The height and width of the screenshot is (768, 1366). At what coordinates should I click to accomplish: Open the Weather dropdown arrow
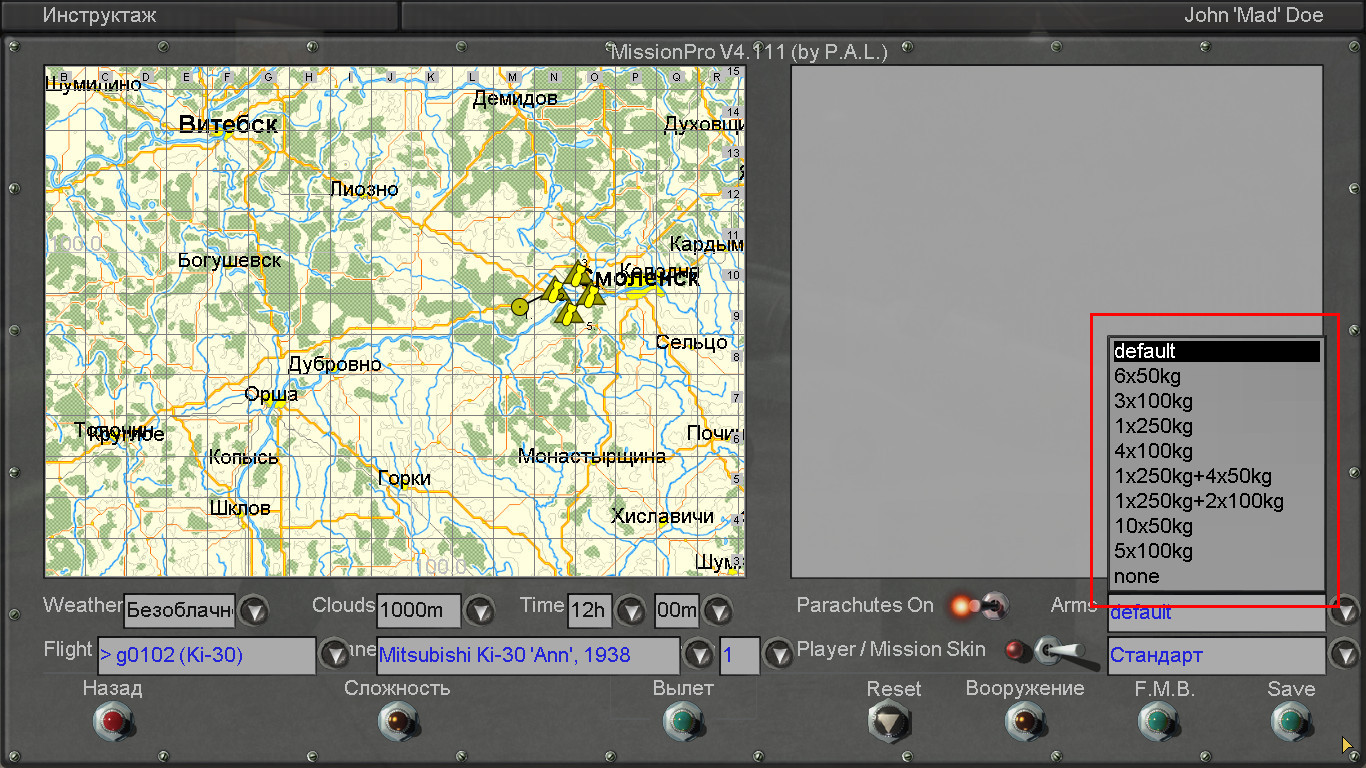254,610
